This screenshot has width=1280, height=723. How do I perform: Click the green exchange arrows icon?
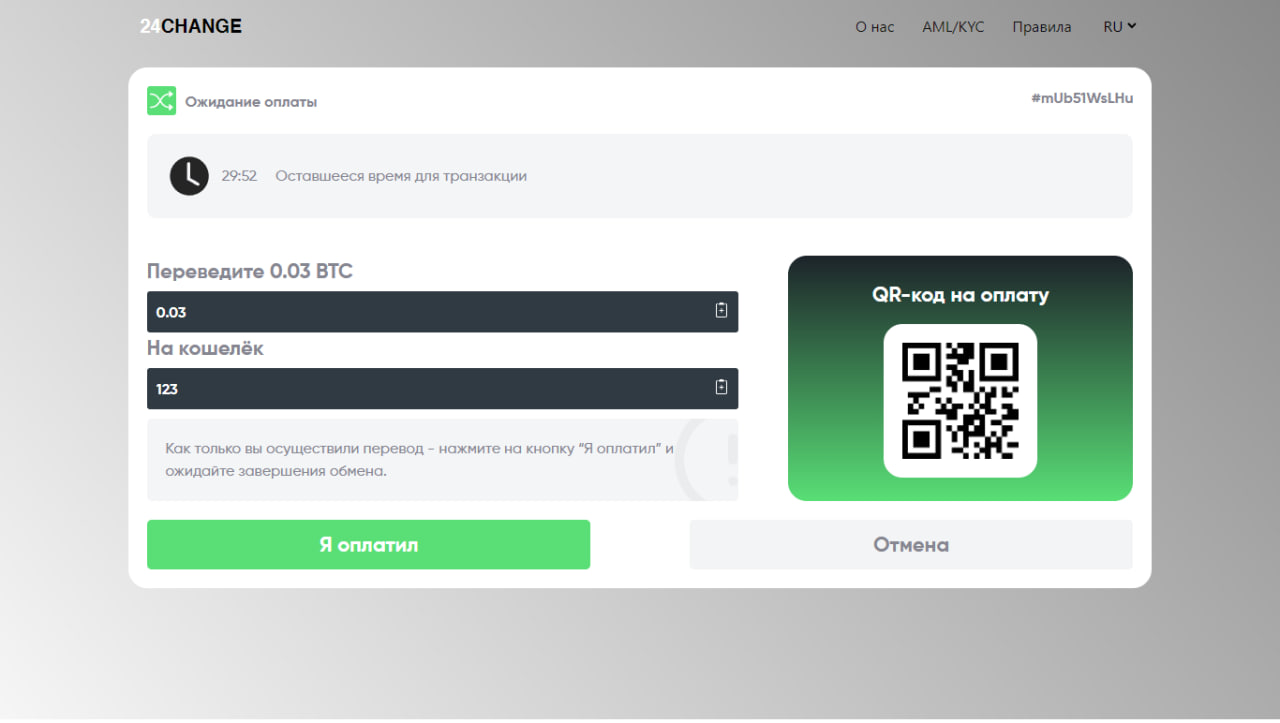coord(161,101)
